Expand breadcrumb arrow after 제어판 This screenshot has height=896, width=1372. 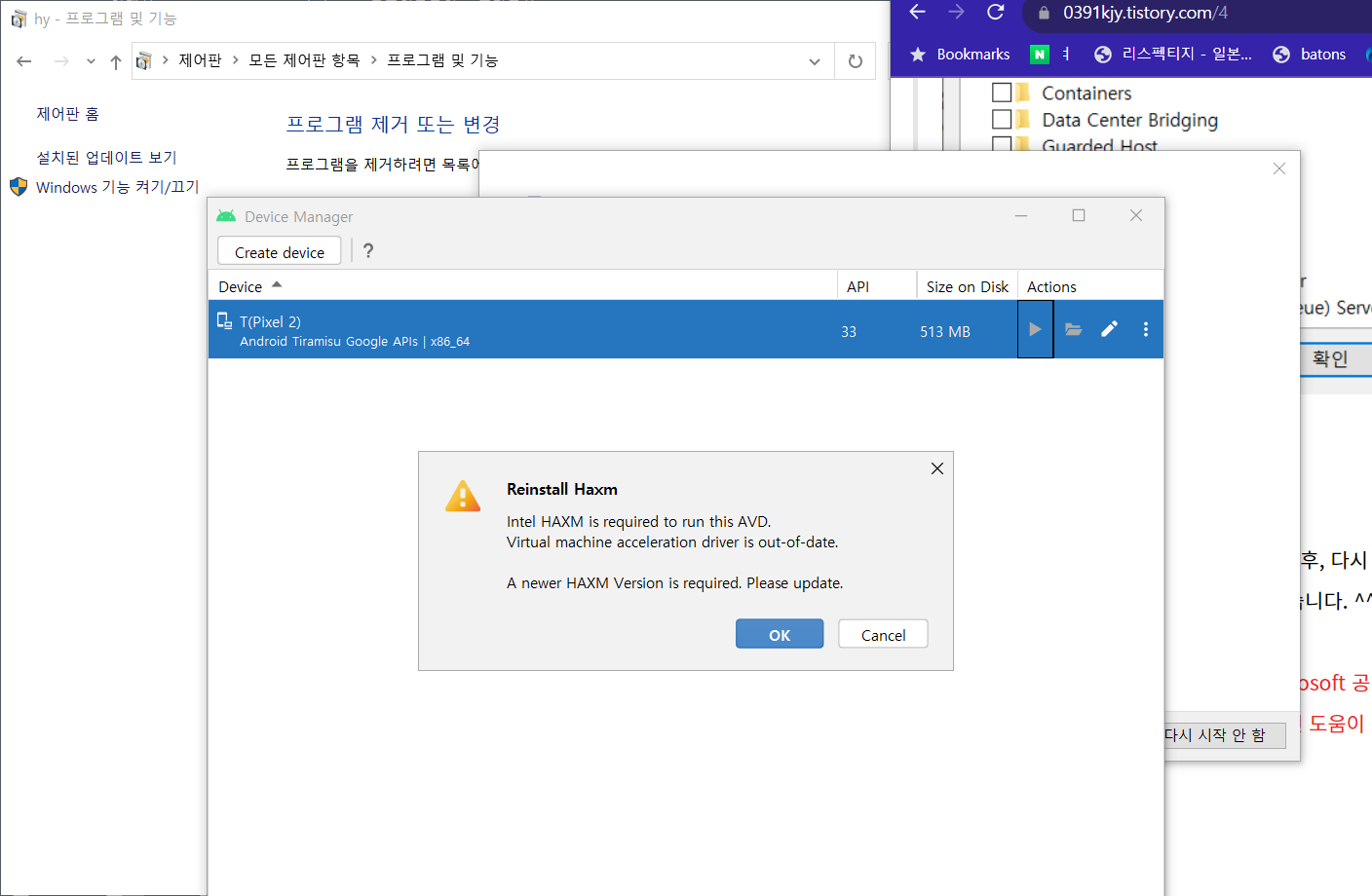point(236,60)
